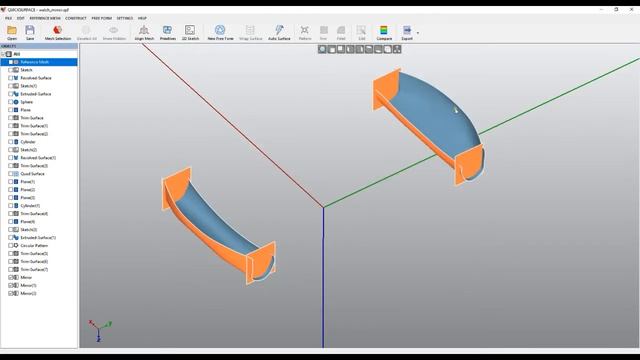The height and width of the screenshot is (360, 640).
Task: Open the Free Form menu
Action: tap(102, 18)
